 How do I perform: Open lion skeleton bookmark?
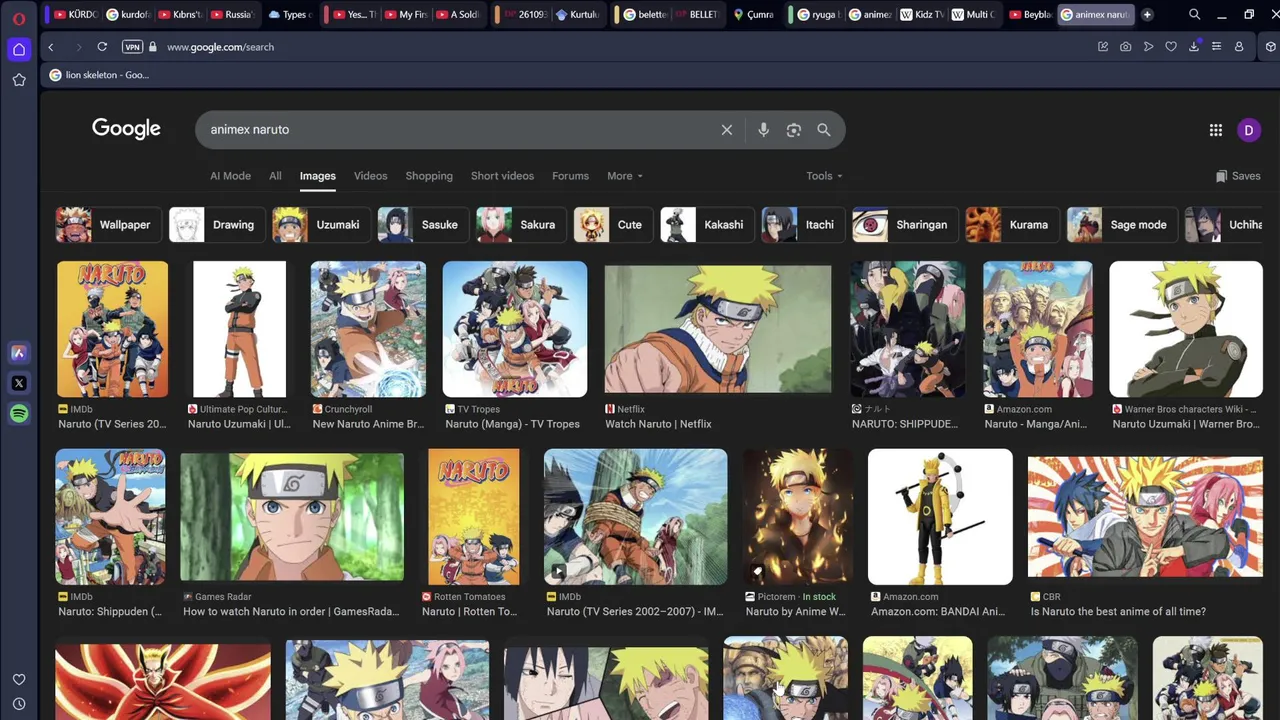pyautogui.click(x=99, y=75)
